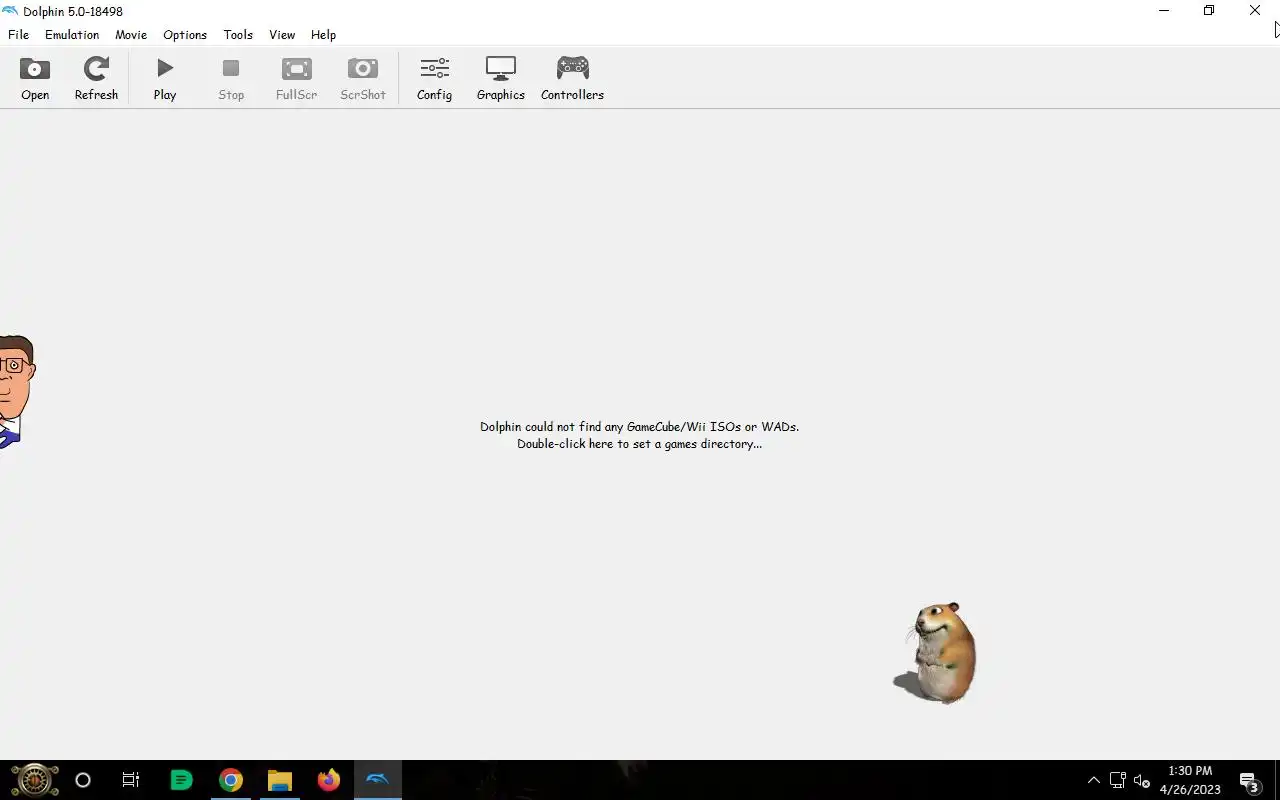Click the muted volume tray icon
Screen dimensions: 1280x800
click(x=1142, y=781)
